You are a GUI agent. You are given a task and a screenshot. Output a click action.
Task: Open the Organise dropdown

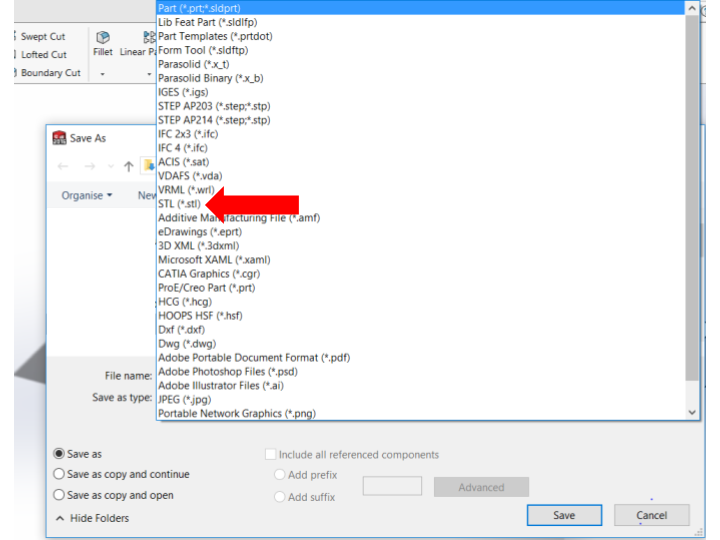87,195
